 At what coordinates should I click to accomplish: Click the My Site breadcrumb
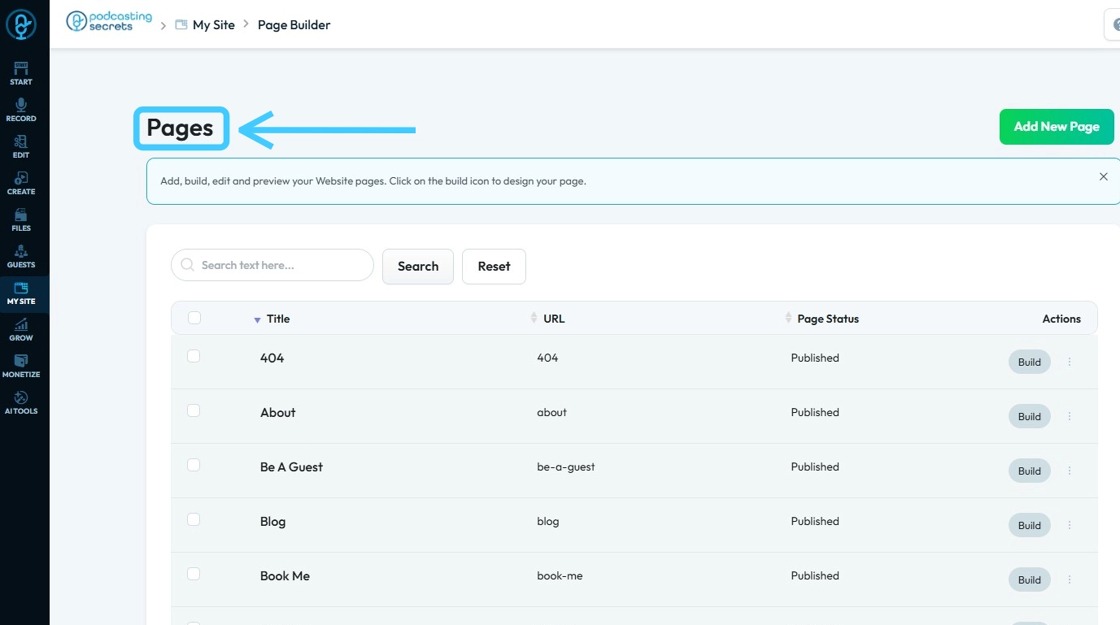[213, 25]
